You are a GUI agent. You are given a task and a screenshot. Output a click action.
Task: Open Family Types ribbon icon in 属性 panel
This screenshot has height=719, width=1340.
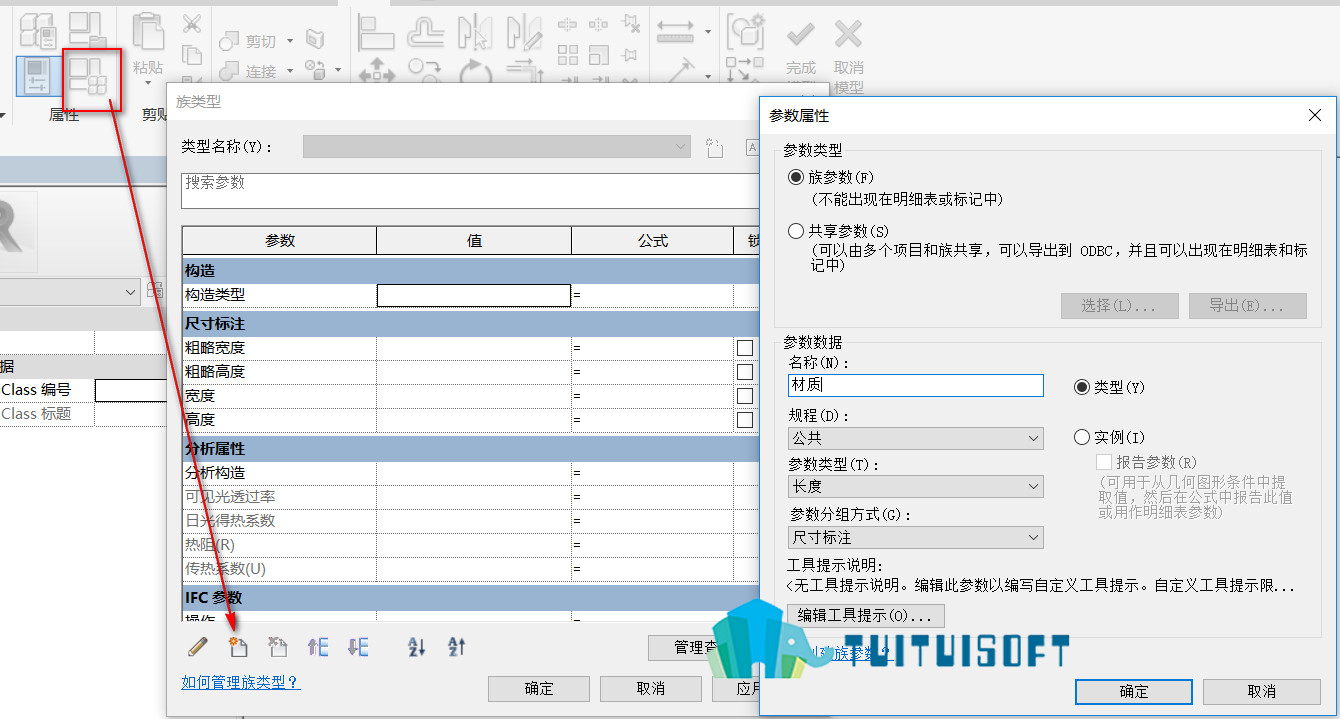click(87, 77)
